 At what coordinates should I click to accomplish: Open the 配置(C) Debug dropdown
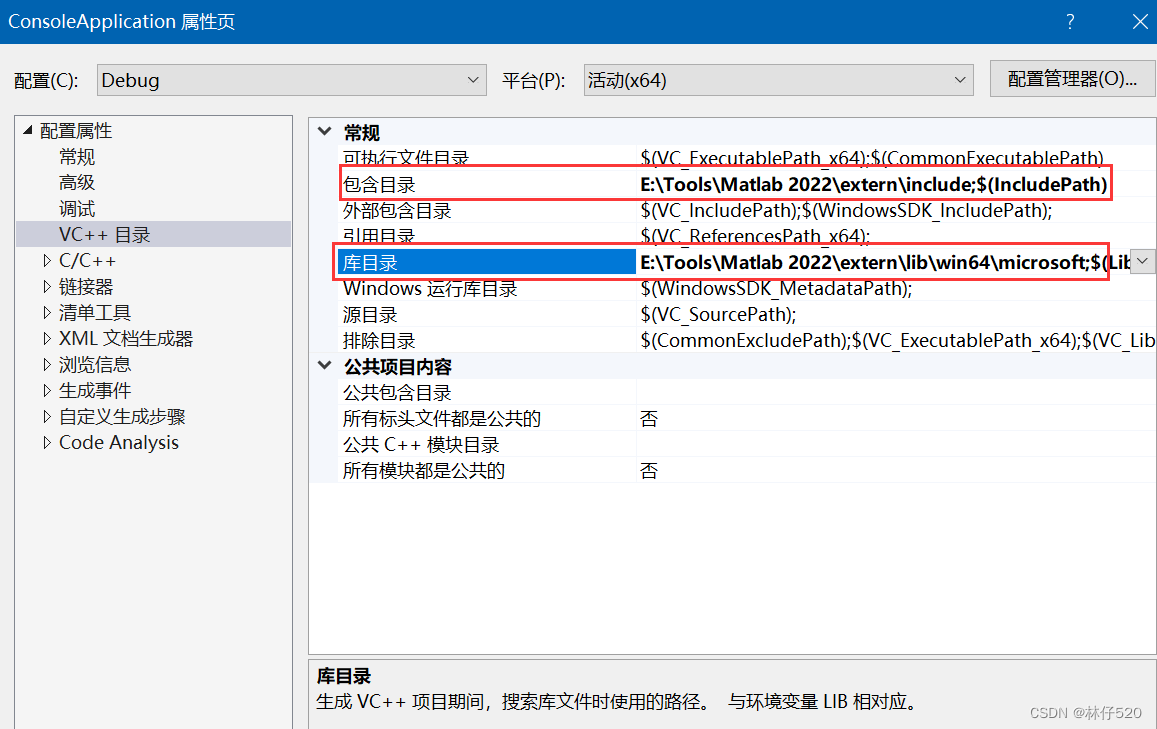click(472, 79)
